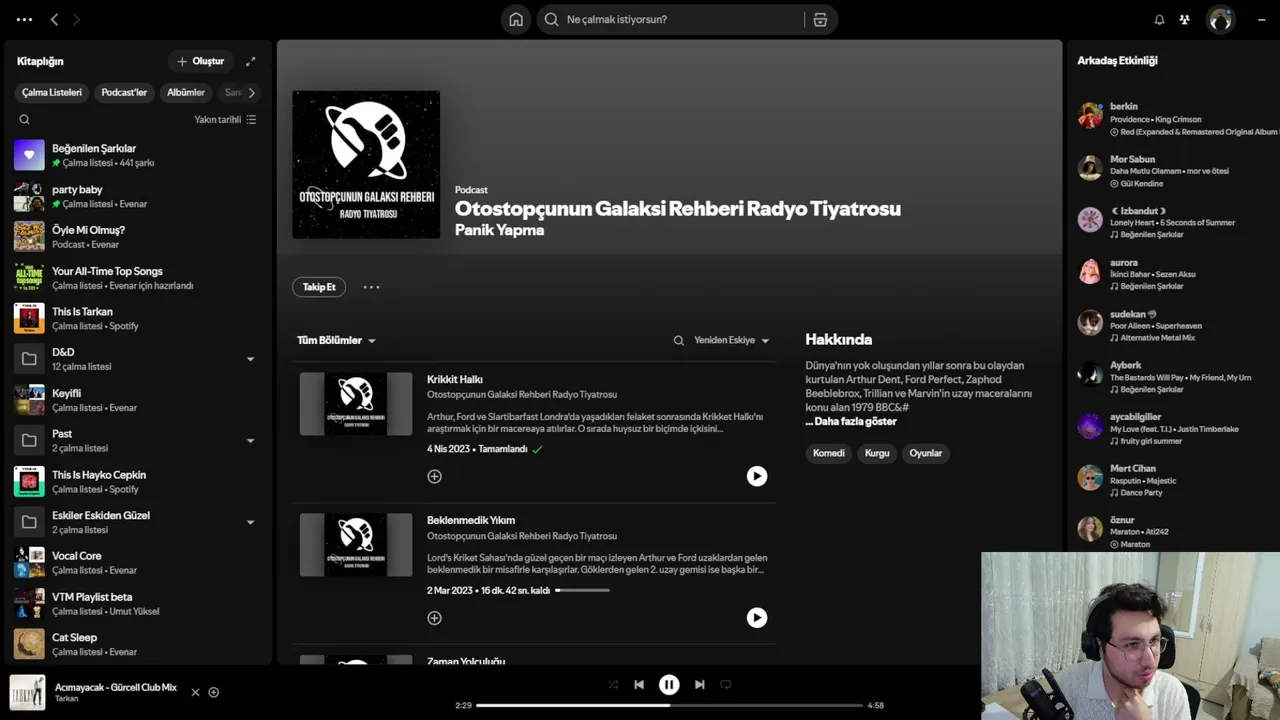Search within the library using the magnifier
Screen dimensions: 1280x720
click(24, 119)
